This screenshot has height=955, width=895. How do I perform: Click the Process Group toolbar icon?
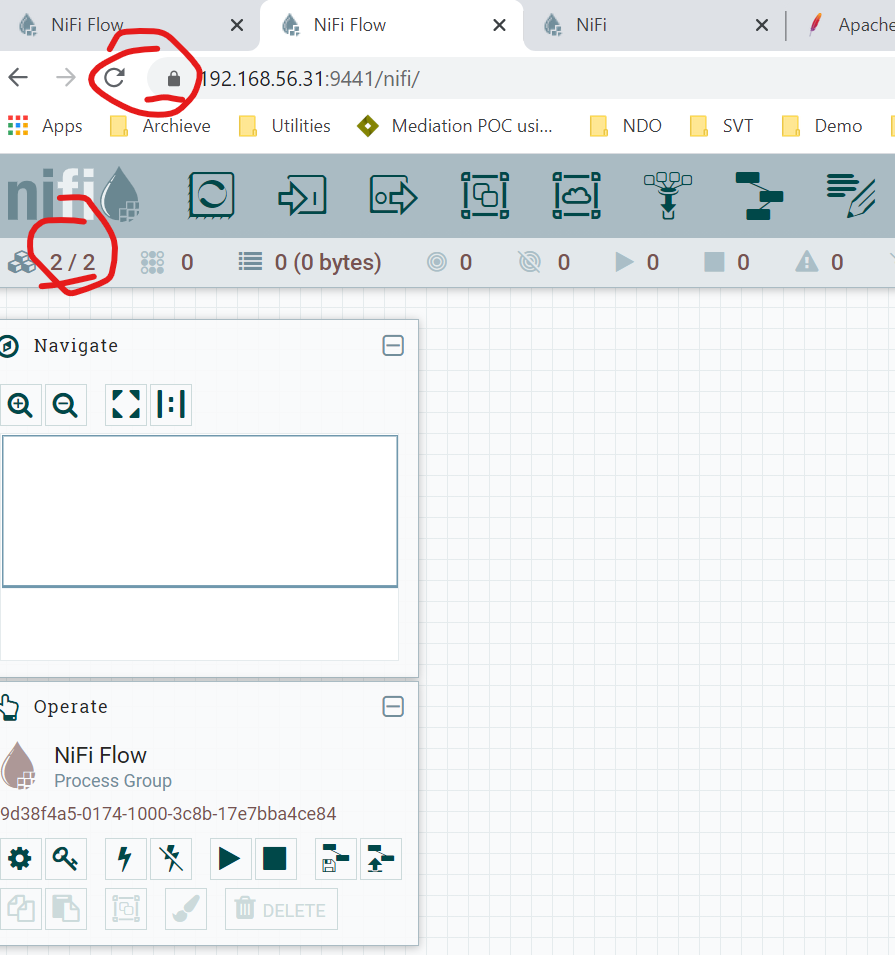click(x=485, y=196)
